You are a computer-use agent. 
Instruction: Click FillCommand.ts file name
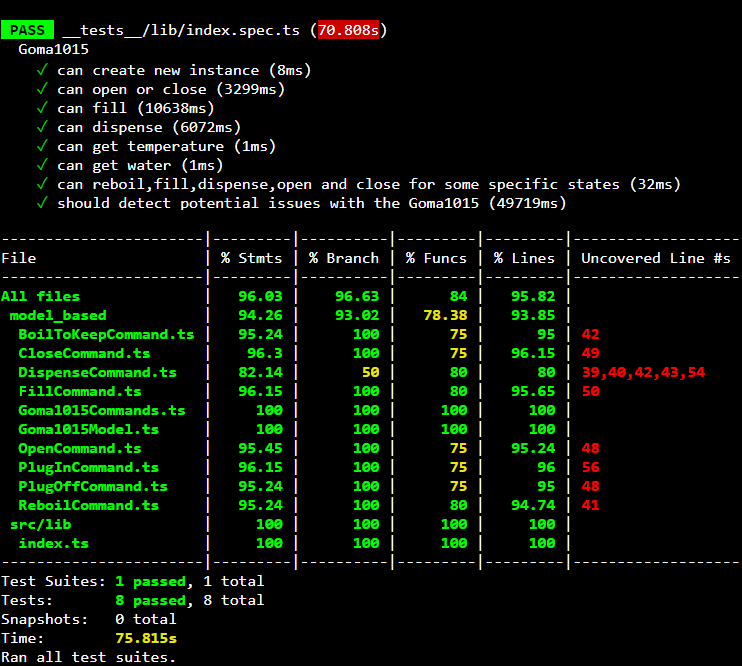80,391
